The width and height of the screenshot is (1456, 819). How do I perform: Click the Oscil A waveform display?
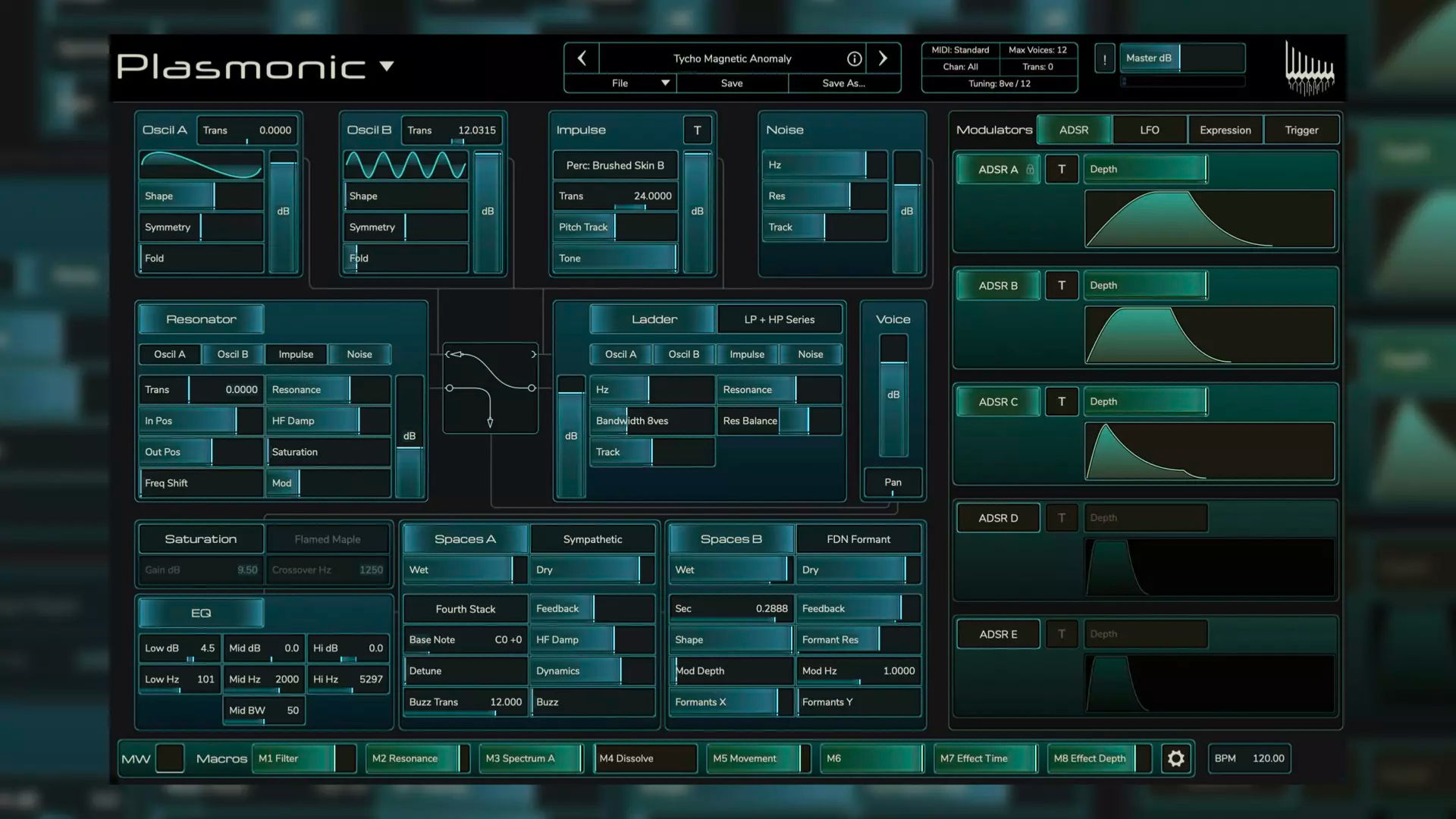click(x=201, y=165)
